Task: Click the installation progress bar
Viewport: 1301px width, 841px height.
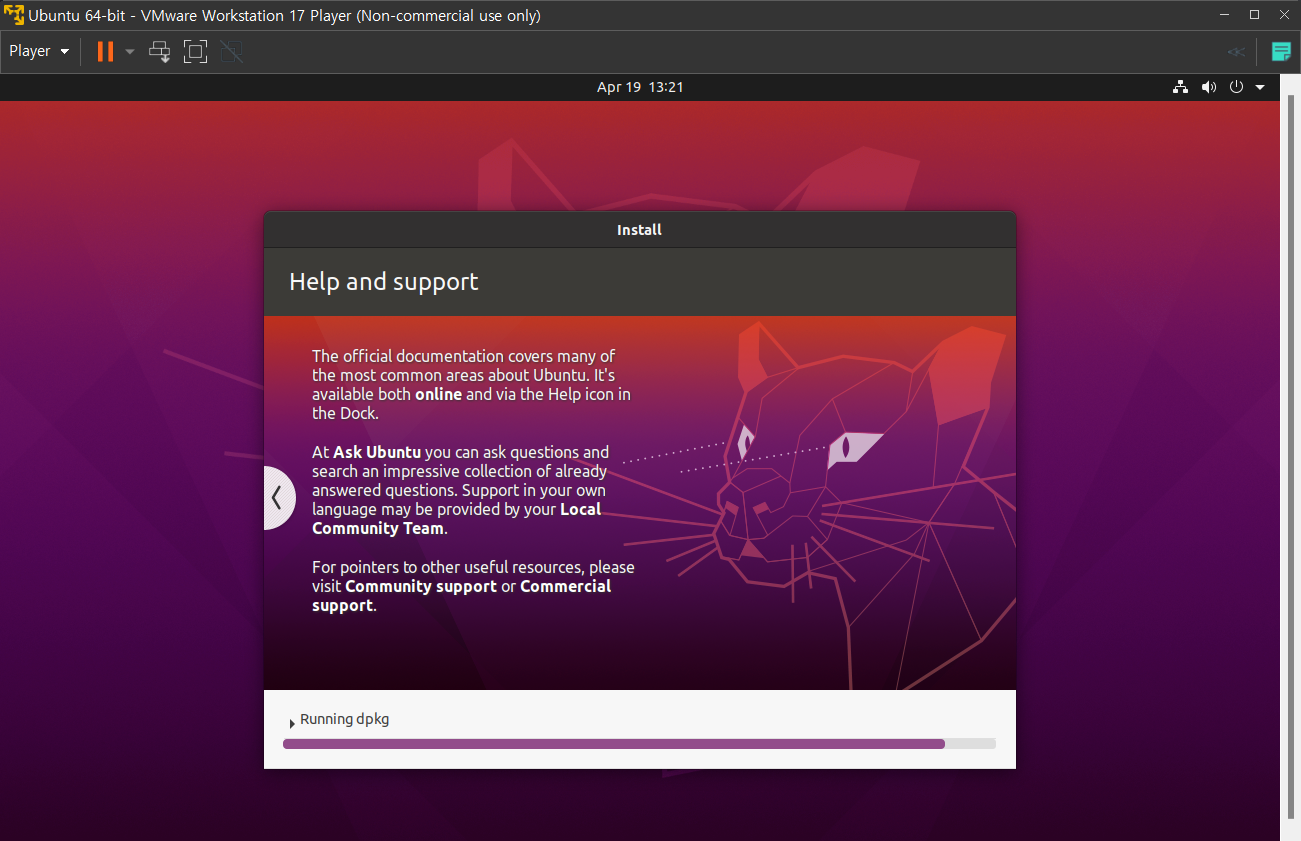Action: (x=639, y=744)
